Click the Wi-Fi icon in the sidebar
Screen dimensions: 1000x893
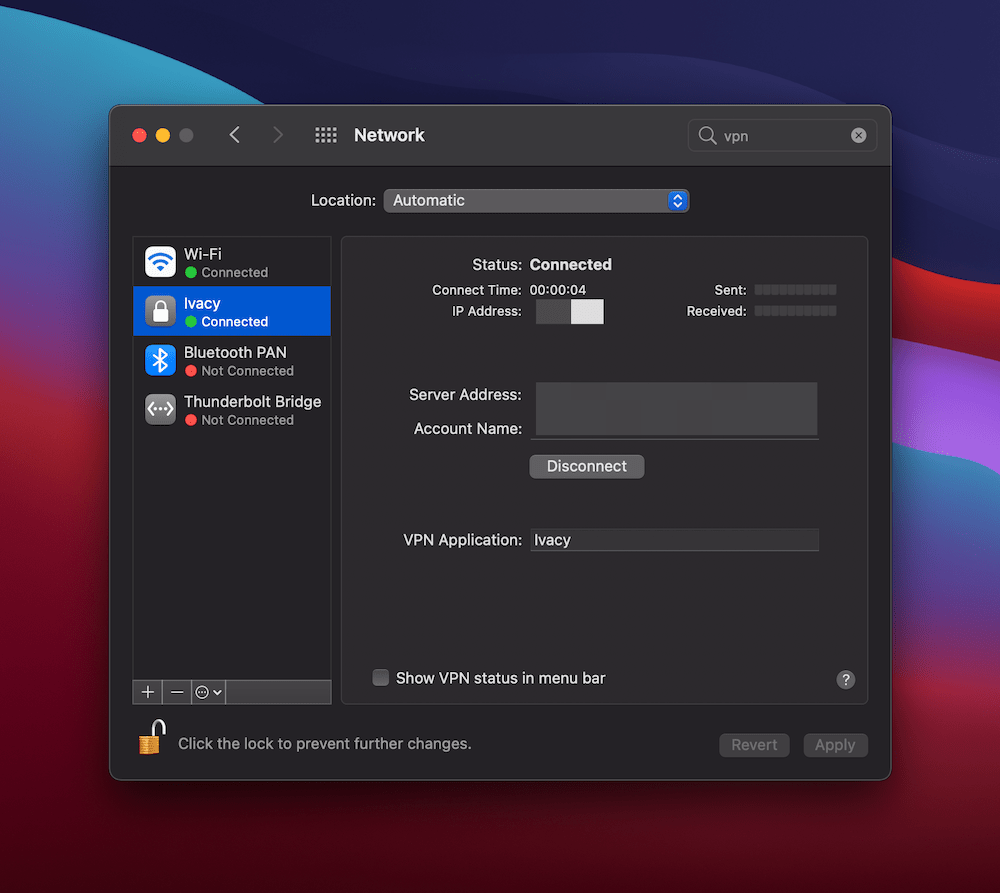160,262
